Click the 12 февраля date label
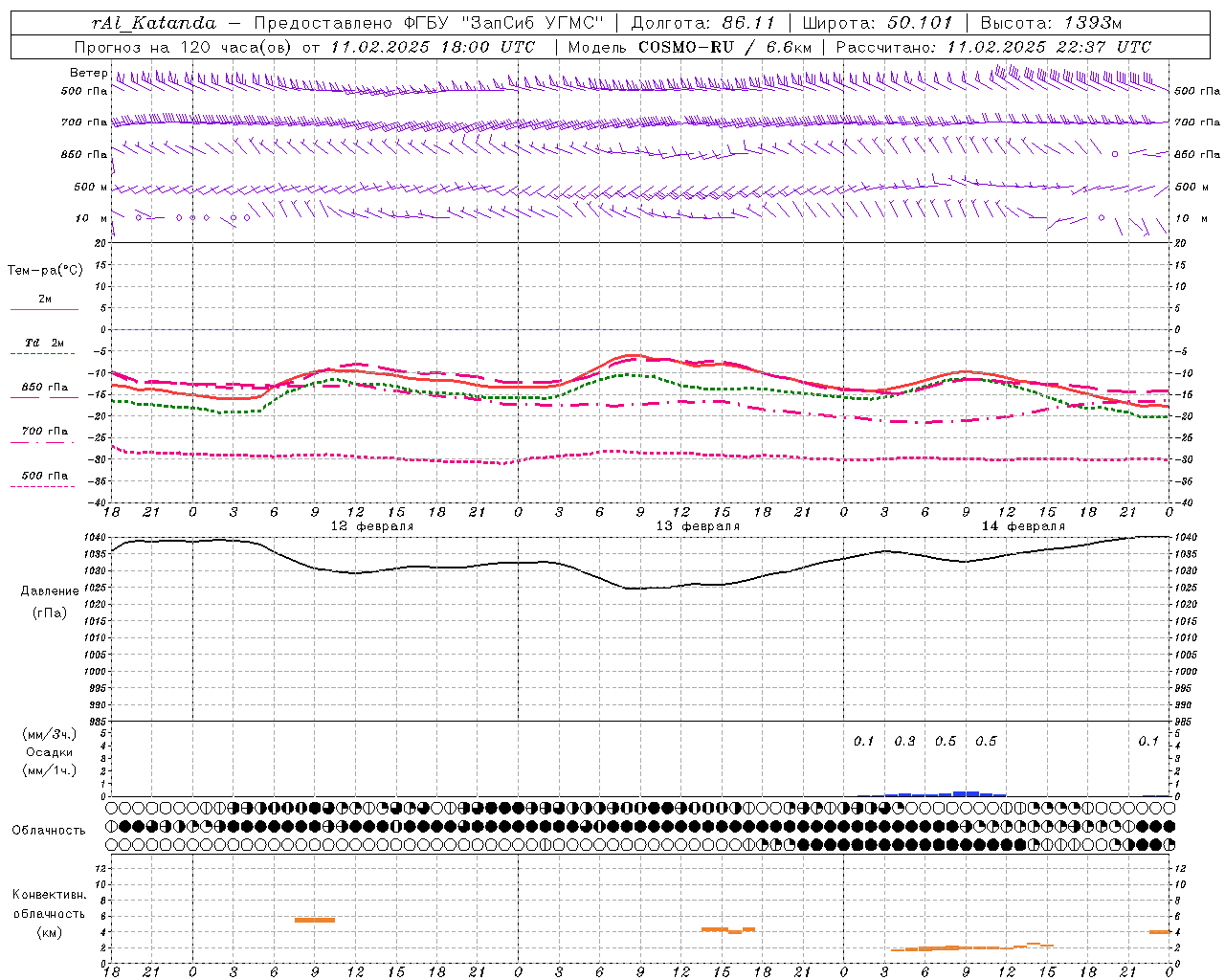The width and height of the screenshot is (1225, 980). 372,526
